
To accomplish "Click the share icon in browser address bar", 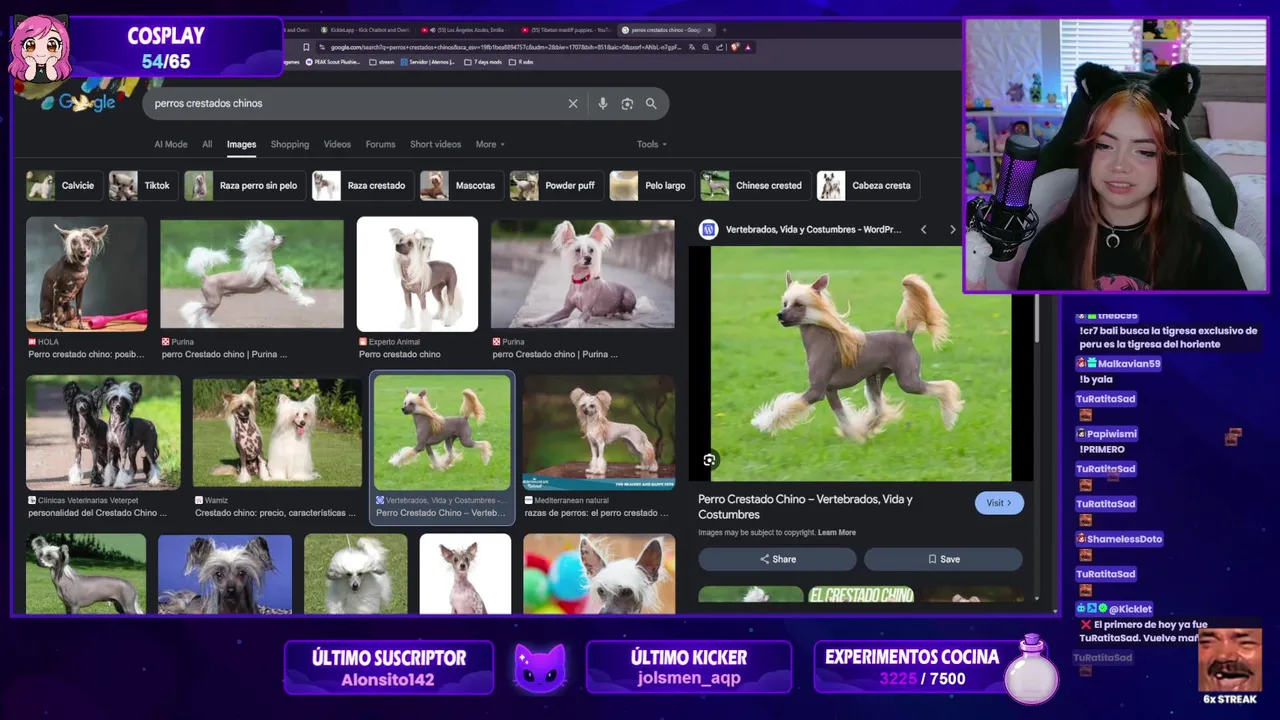I will 720,47.
